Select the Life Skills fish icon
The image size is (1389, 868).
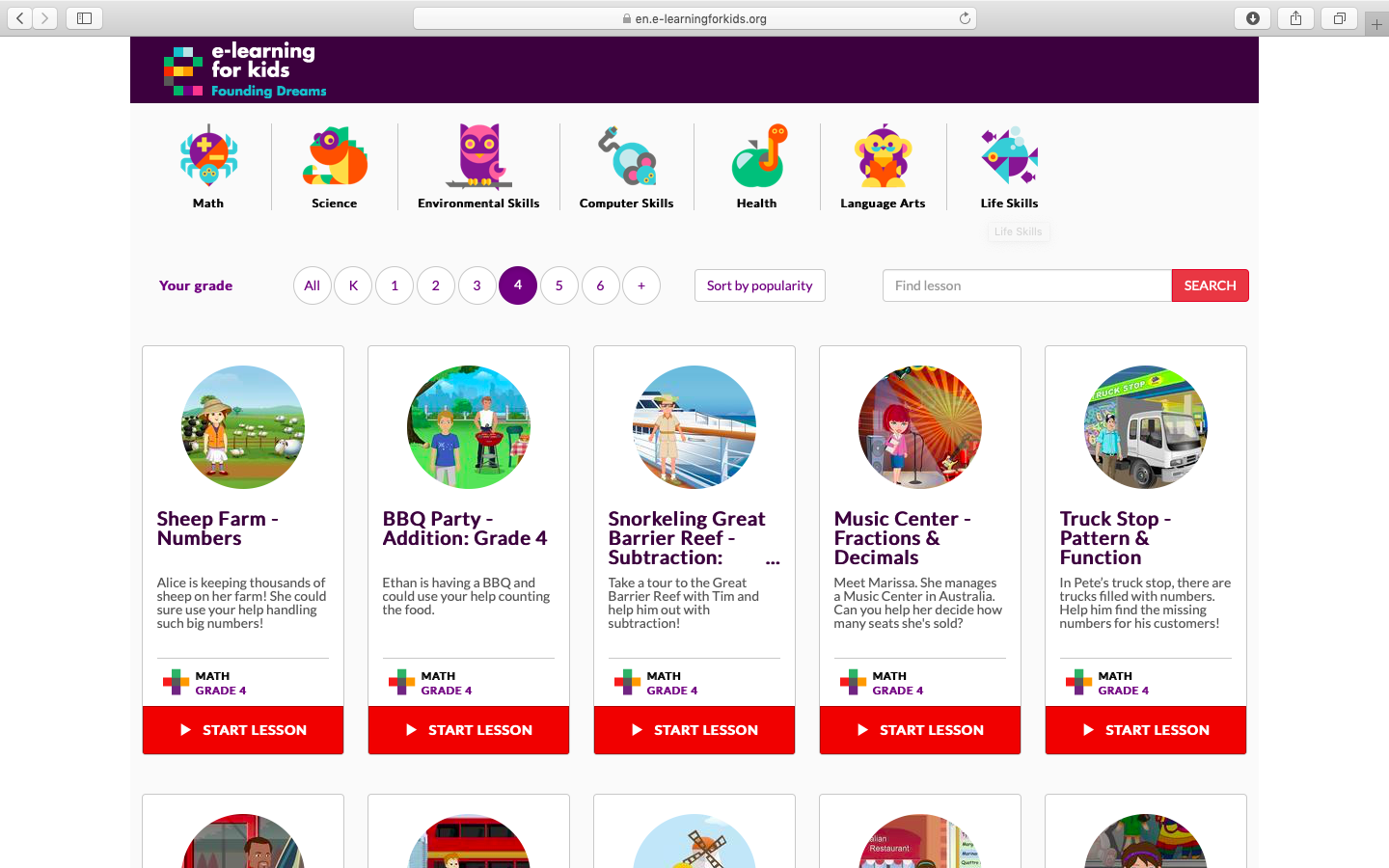[x=1009, y=156]
